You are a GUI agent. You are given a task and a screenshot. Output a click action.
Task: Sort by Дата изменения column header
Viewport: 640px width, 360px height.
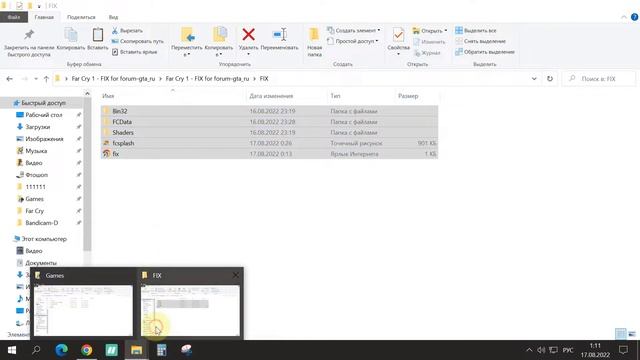coord(271,96)
